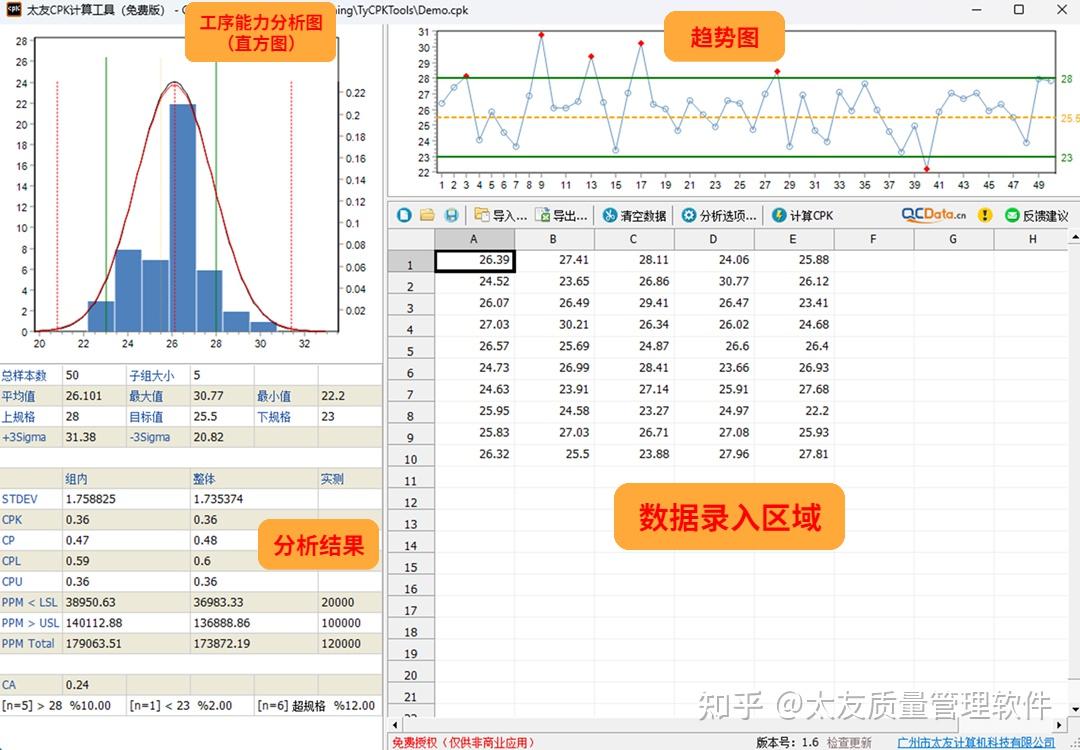Select column G header
Screen dimensions: 1080x750
click(x=953, y=239)
